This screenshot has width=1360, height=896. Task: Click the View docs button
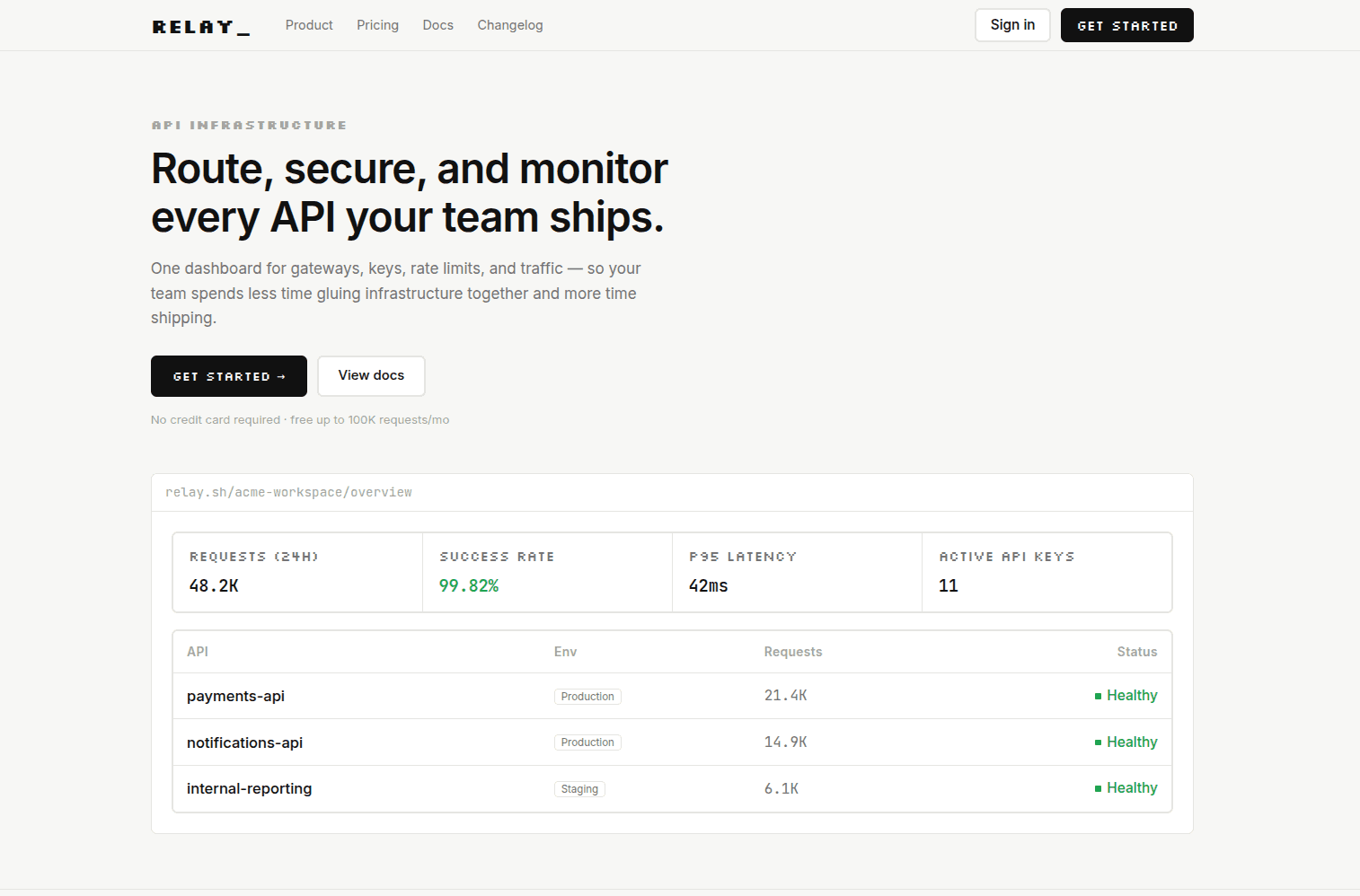(371, 376)
